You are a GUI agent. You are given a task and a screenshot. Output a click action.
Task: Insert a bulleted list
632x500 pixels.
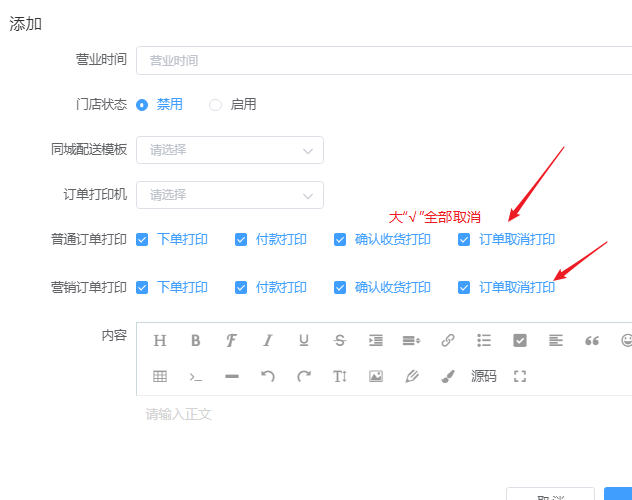(484, 341)
